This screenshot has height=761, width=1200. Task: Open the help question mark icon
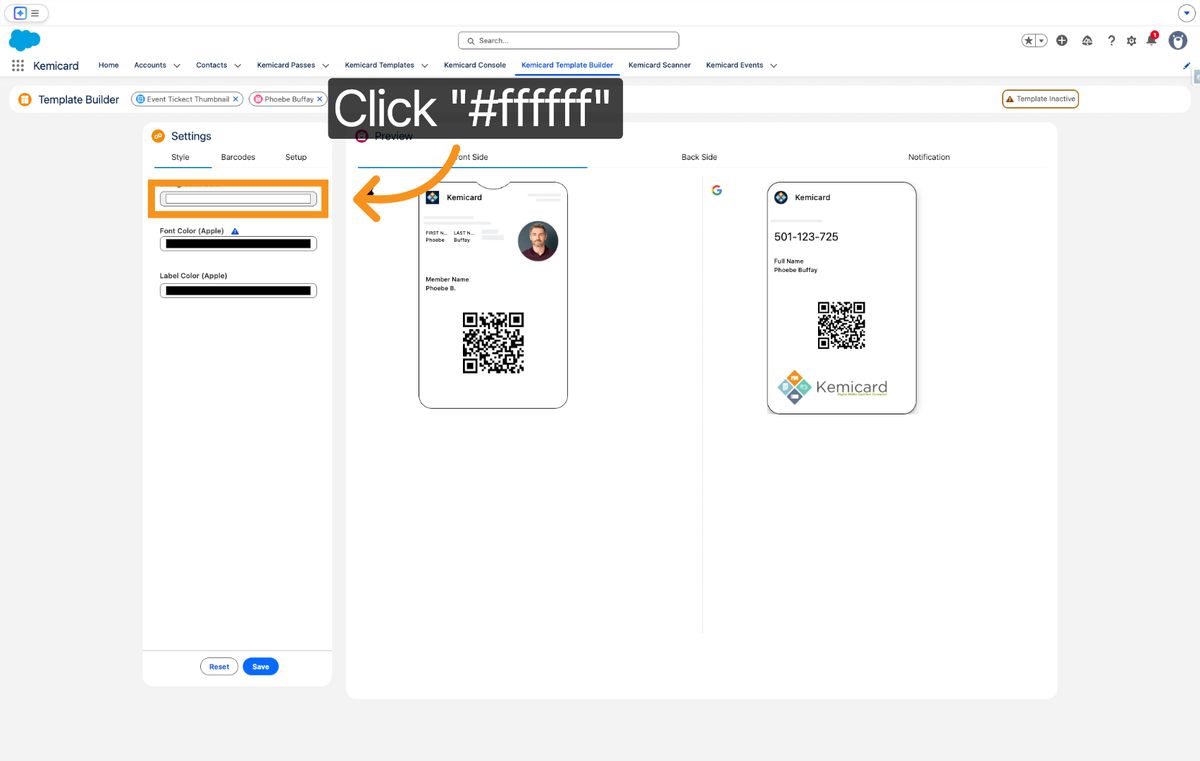[1111, 40]
